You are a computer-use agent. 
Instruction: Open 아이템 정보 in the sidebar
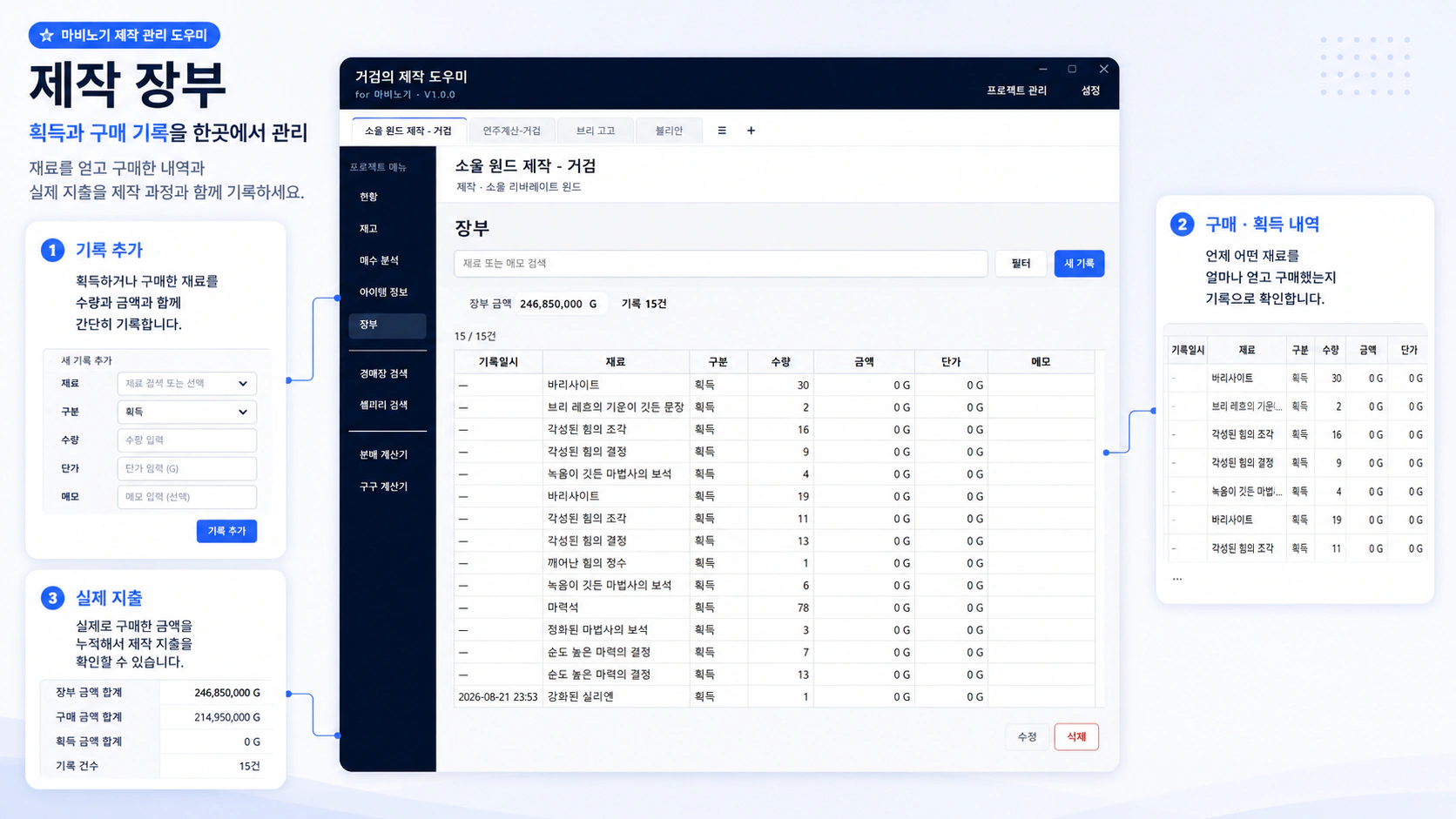(x=388, y=292)
